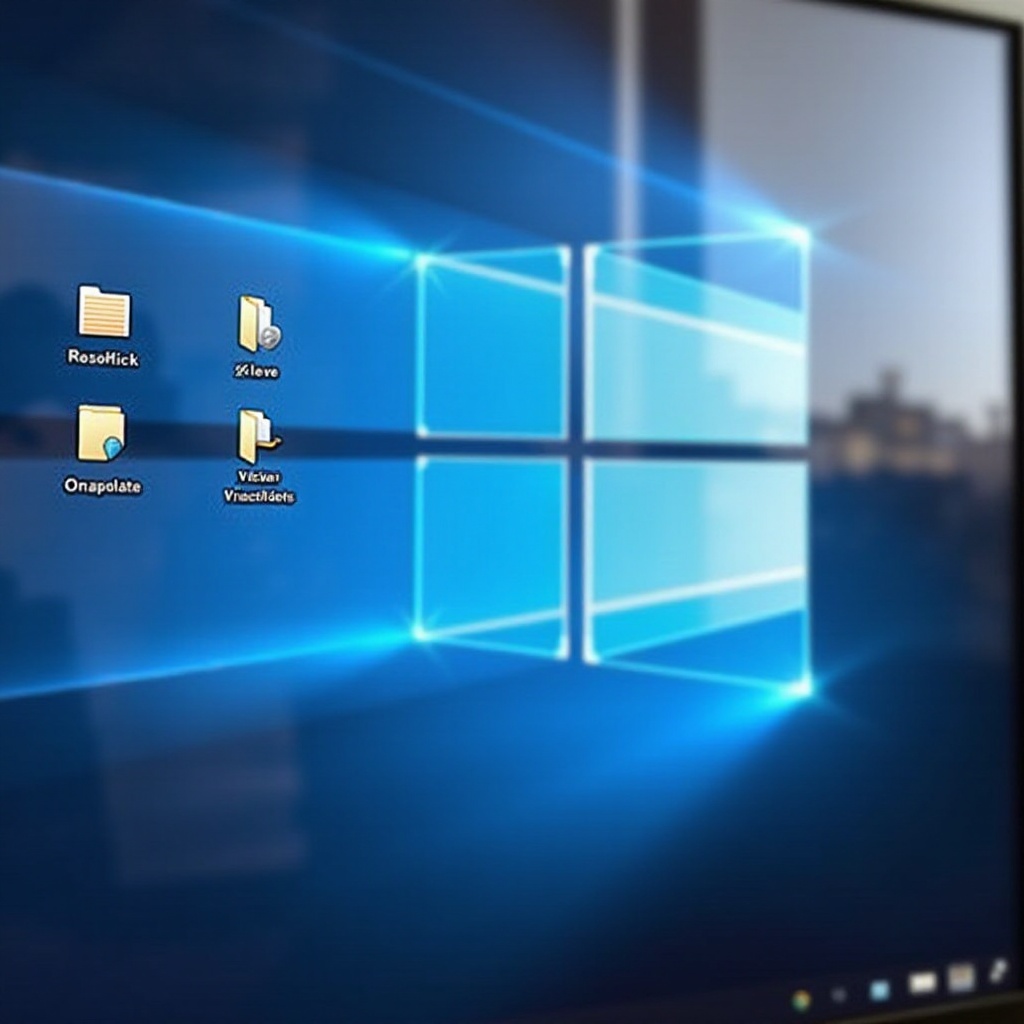Screen dimensions: 1024x1024
Task: Click the beige square tray icon
Action: coord(961,978)
